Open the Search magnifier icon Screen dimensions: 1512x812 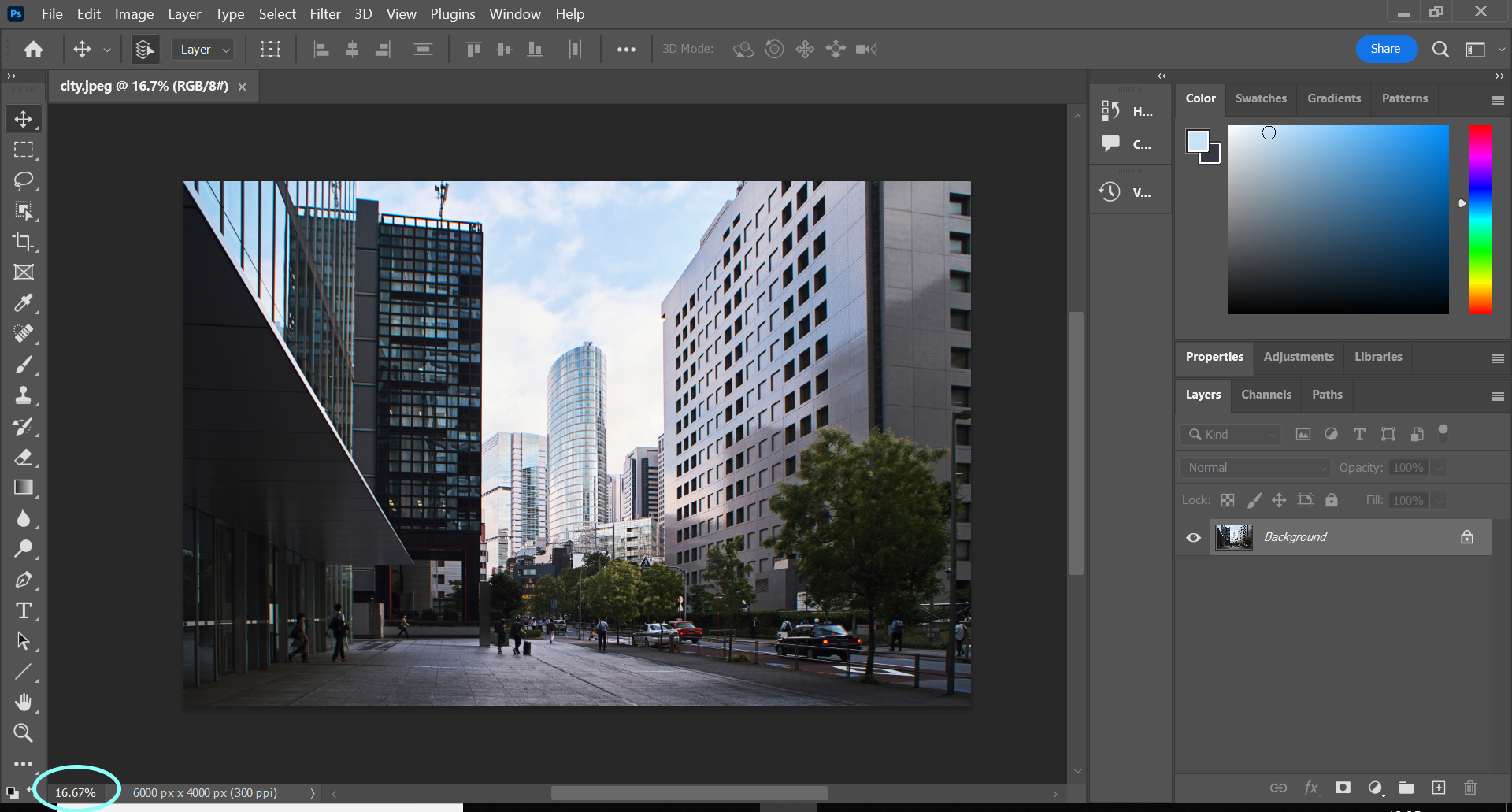coord(1440,50)
